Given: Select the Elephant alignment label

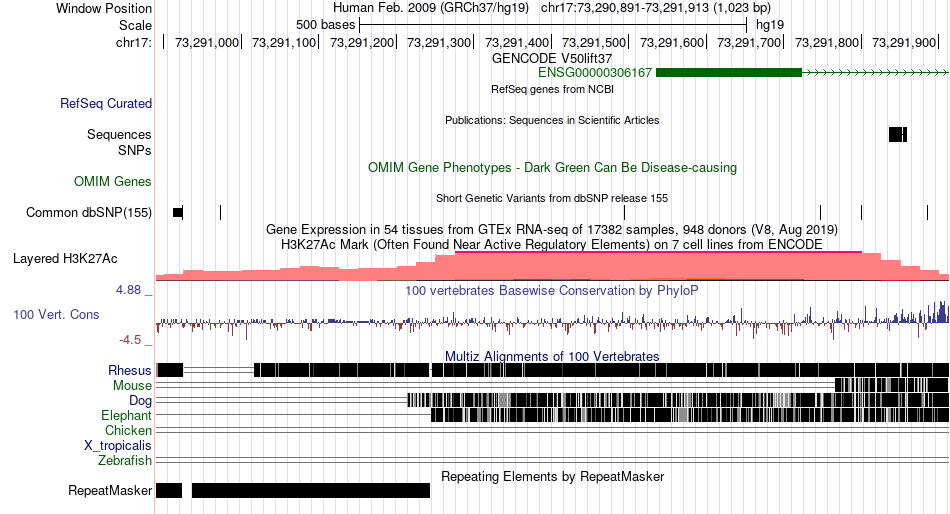Looking at the screenshot, I should tap(127, 416).
